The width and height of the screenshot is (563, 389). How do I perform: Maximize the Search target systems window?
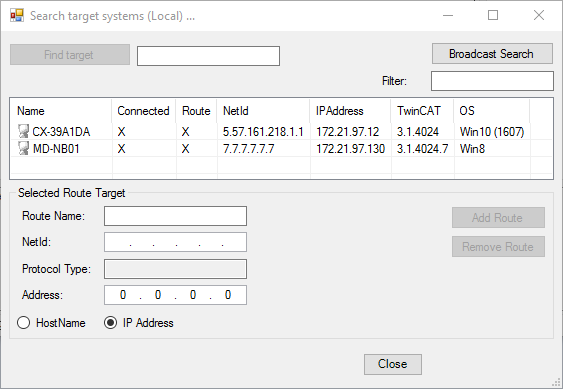[x=493, y=15]
